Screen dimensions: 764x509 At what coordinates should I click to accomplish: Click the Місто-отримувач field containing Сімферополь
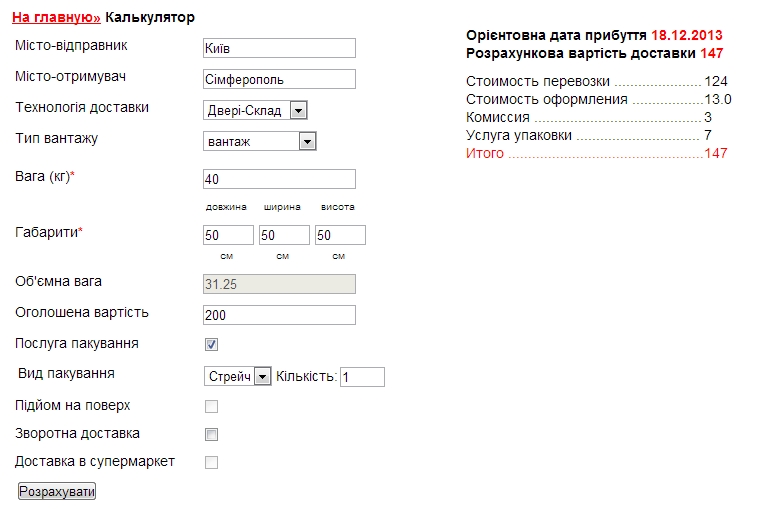coord(279,79)
